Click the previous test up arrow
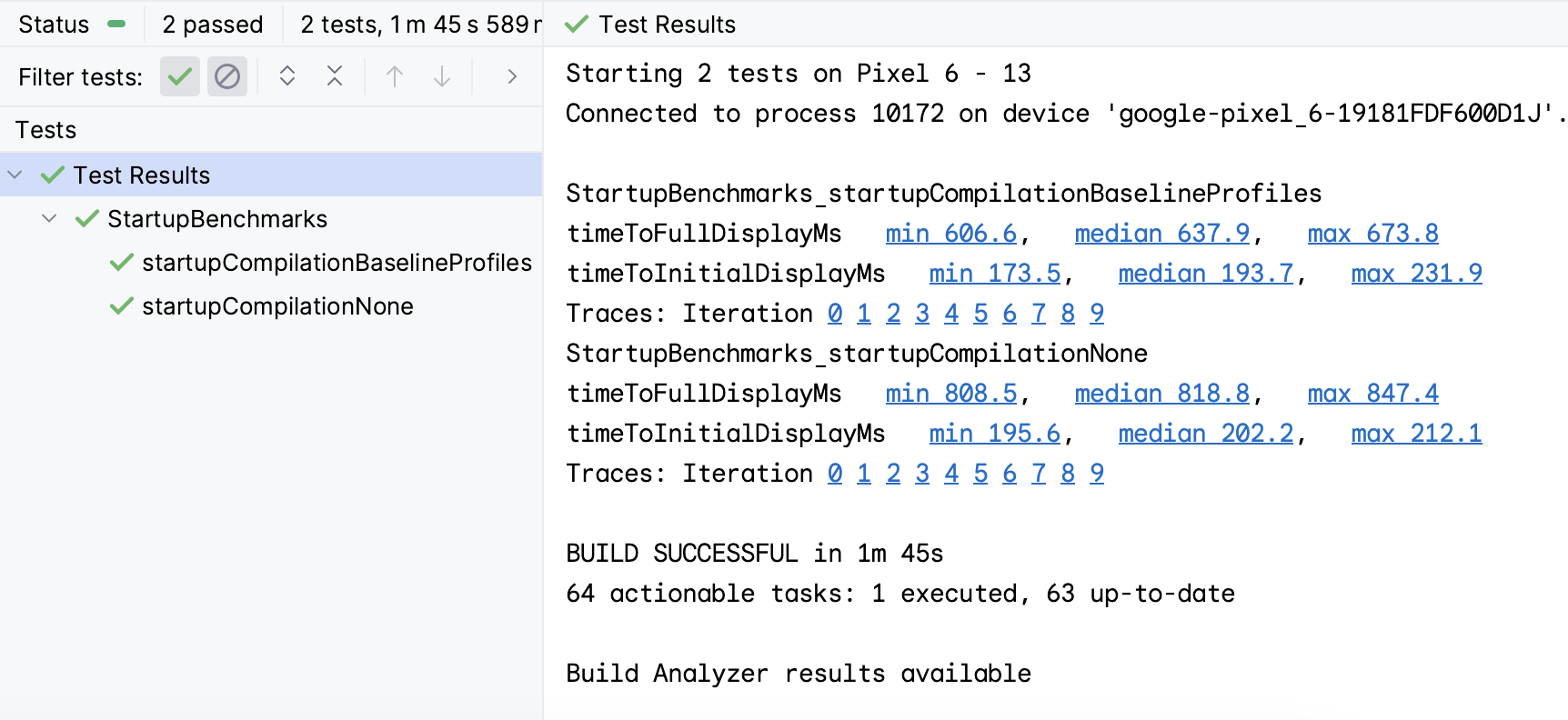Viewport: 1568px width, 720px height. pyautogui.click(x=395, y=76)
